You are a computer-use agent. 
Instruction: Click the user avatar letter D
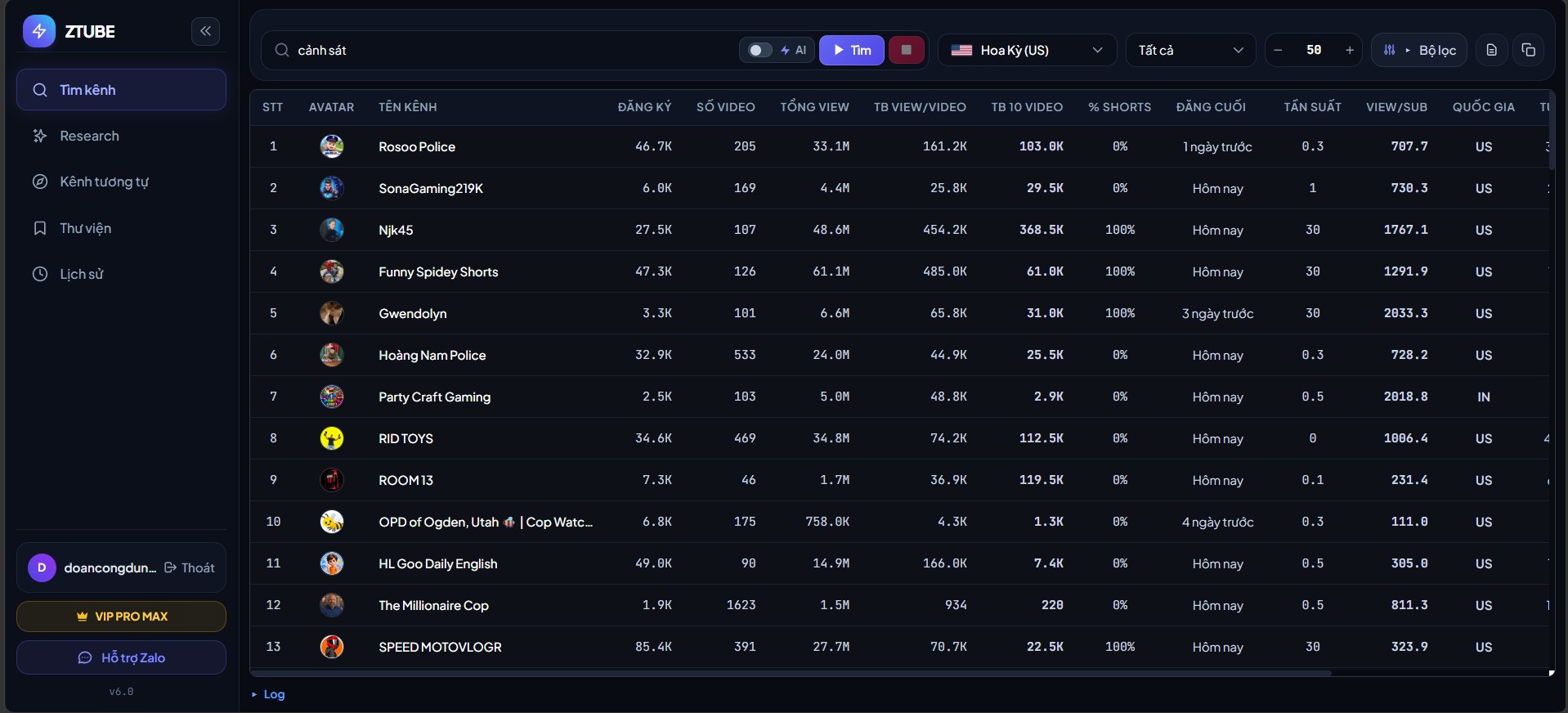point(42,567)
